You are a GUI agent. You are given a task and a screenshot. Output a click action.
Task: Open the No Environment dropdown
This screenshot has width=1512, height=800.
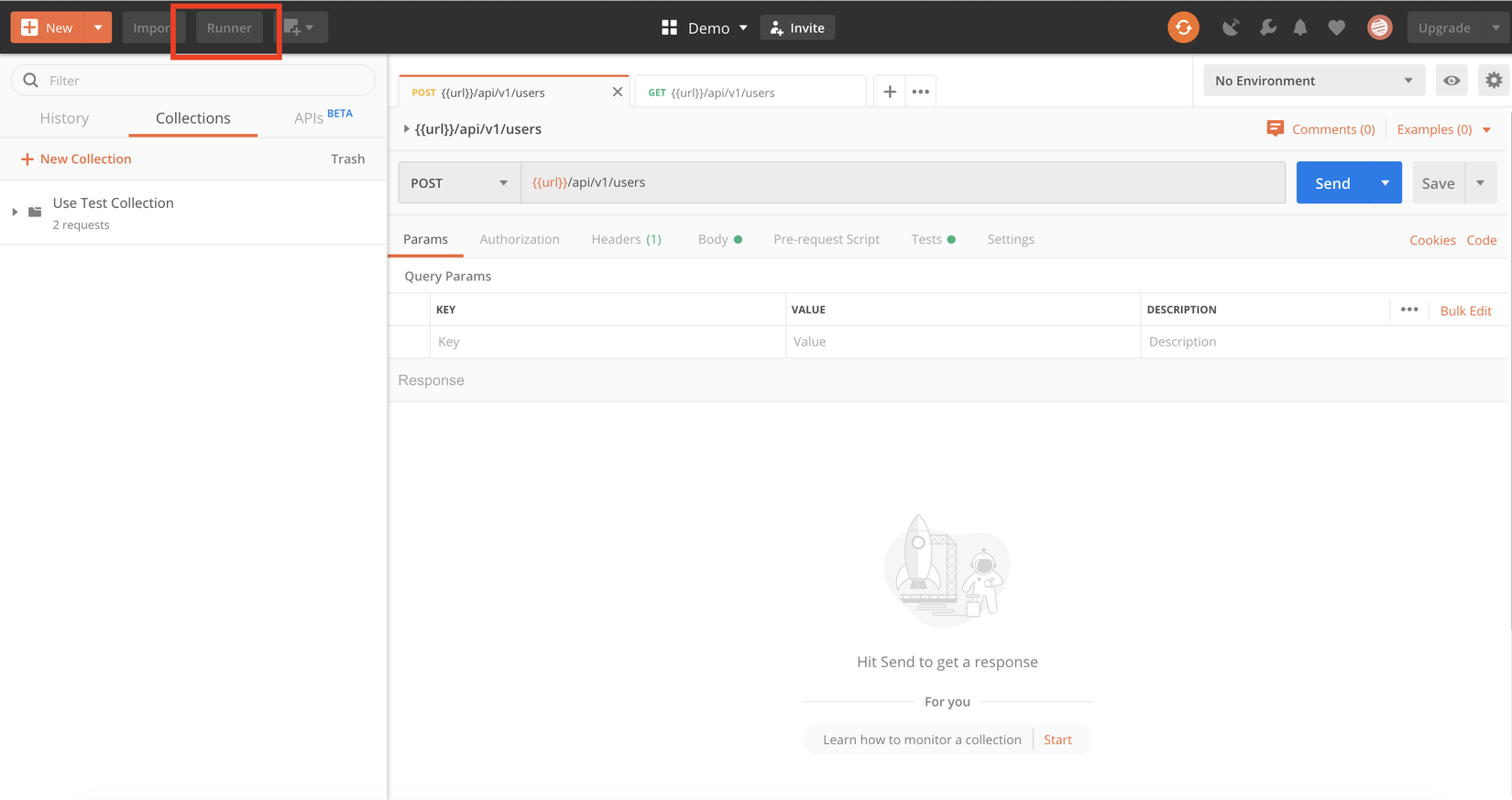pos(1314,81)
